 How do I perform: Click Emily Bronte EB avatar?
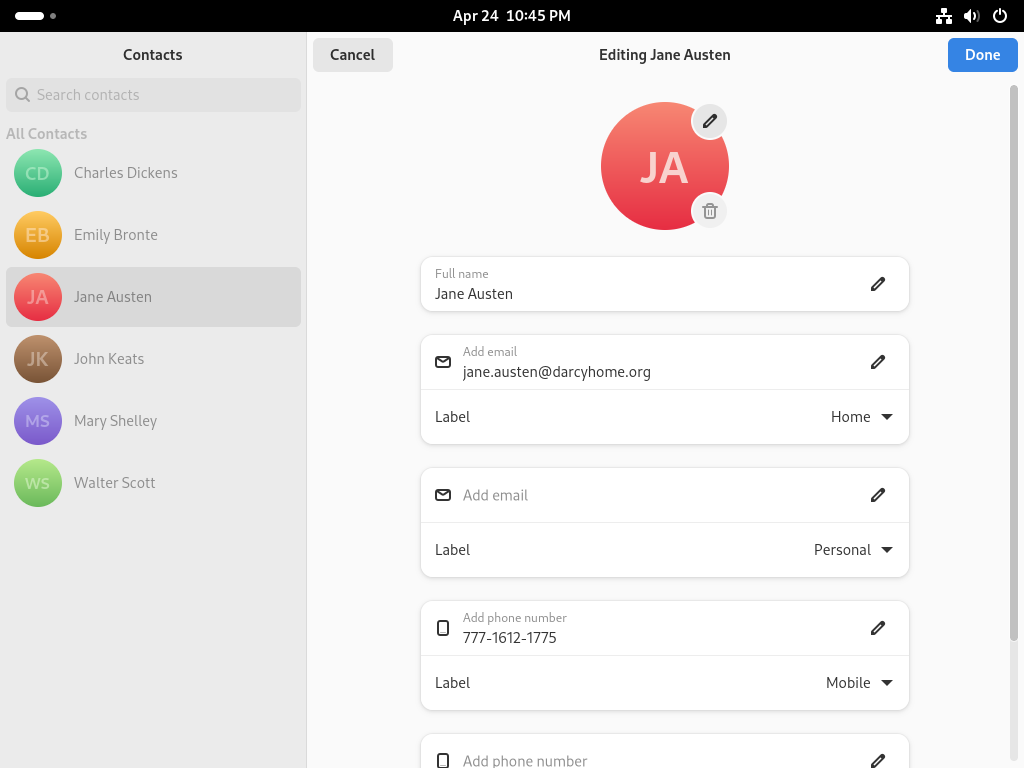[x=38, y=235]
